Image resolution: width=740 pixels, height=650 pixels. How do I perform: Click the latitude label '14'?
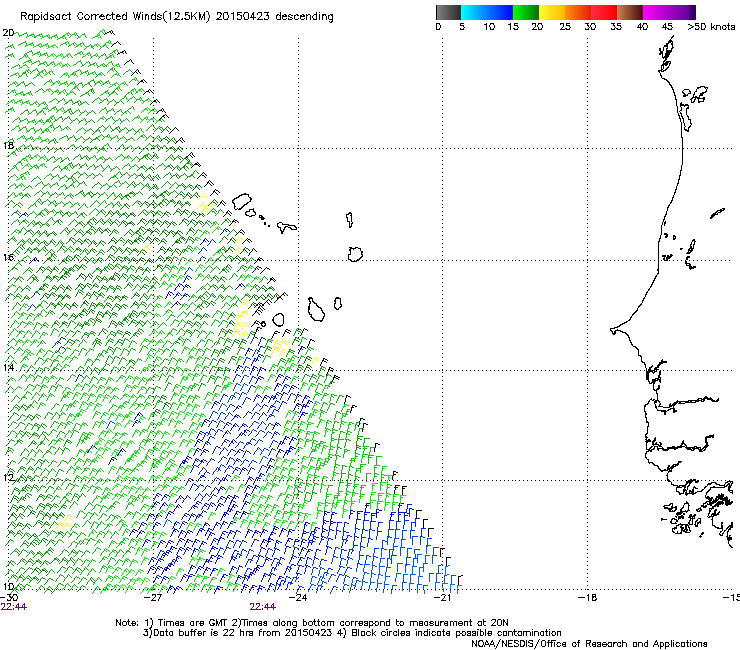point(8,367)
